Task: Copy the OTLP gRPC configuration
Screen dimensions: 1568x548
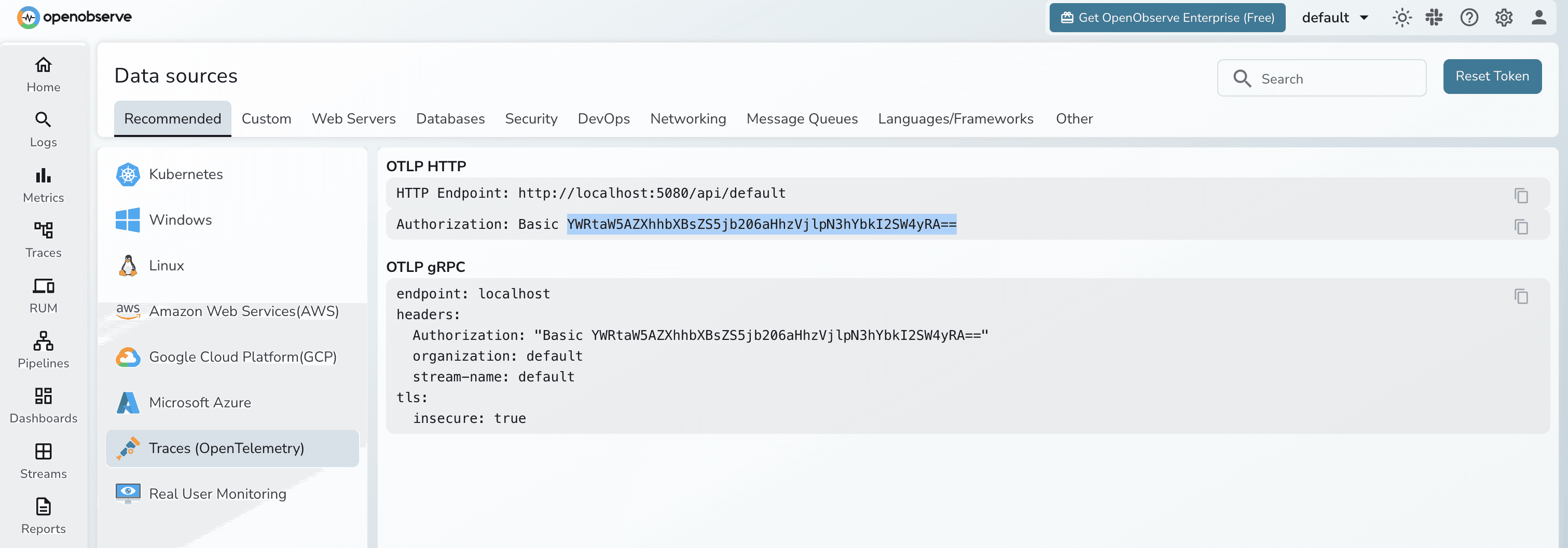Action: [x=1522, y=297]
